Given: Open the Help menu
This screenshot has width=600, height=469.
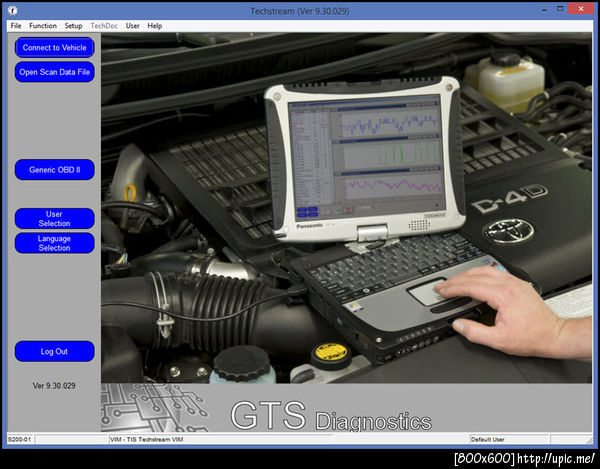Looking at the screenshot, I should point(155,26).
